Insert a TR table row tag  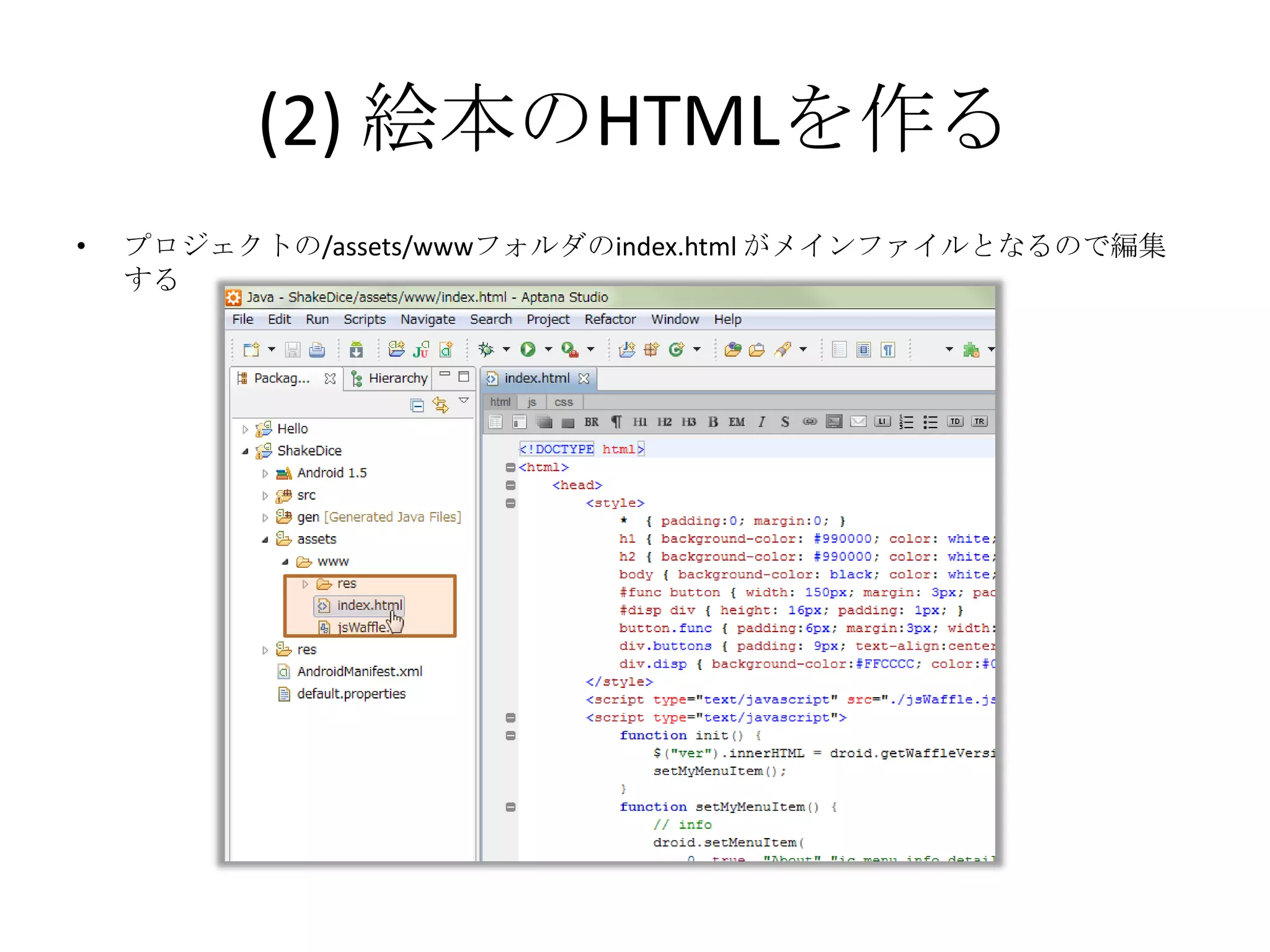click(x=979, y=421)
